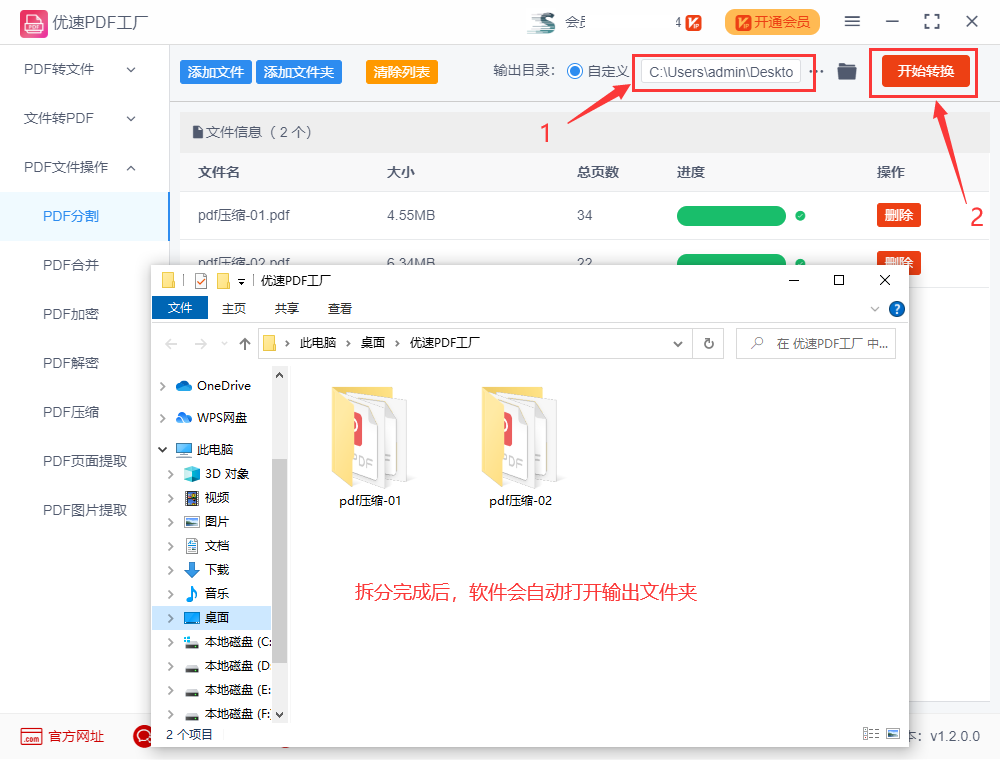Toggle large icons view in explorer status bar
Viewport: 1000px width, 760px height.
click(892, 733)
